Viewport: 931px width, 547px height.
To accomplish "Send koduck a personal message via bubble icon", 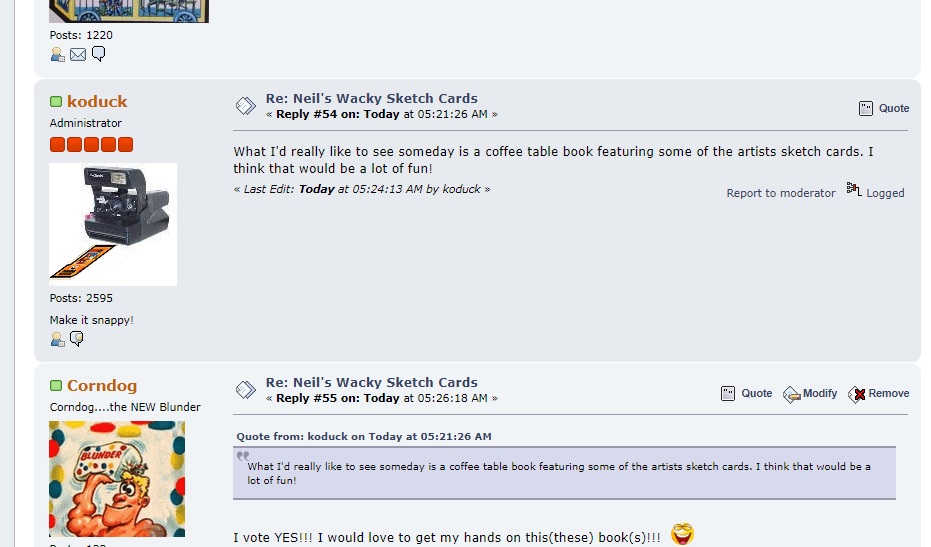I will tap(77, 339).
